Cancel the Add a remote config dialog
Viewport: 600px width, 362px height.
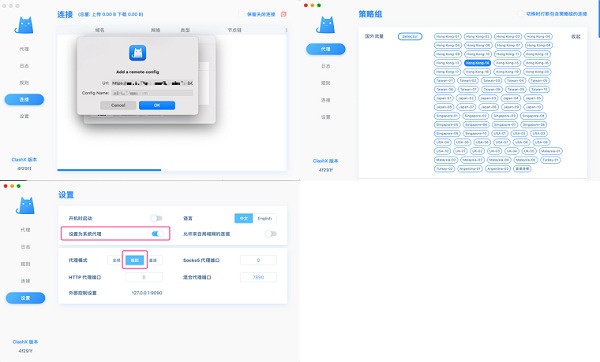coord(118,105)
